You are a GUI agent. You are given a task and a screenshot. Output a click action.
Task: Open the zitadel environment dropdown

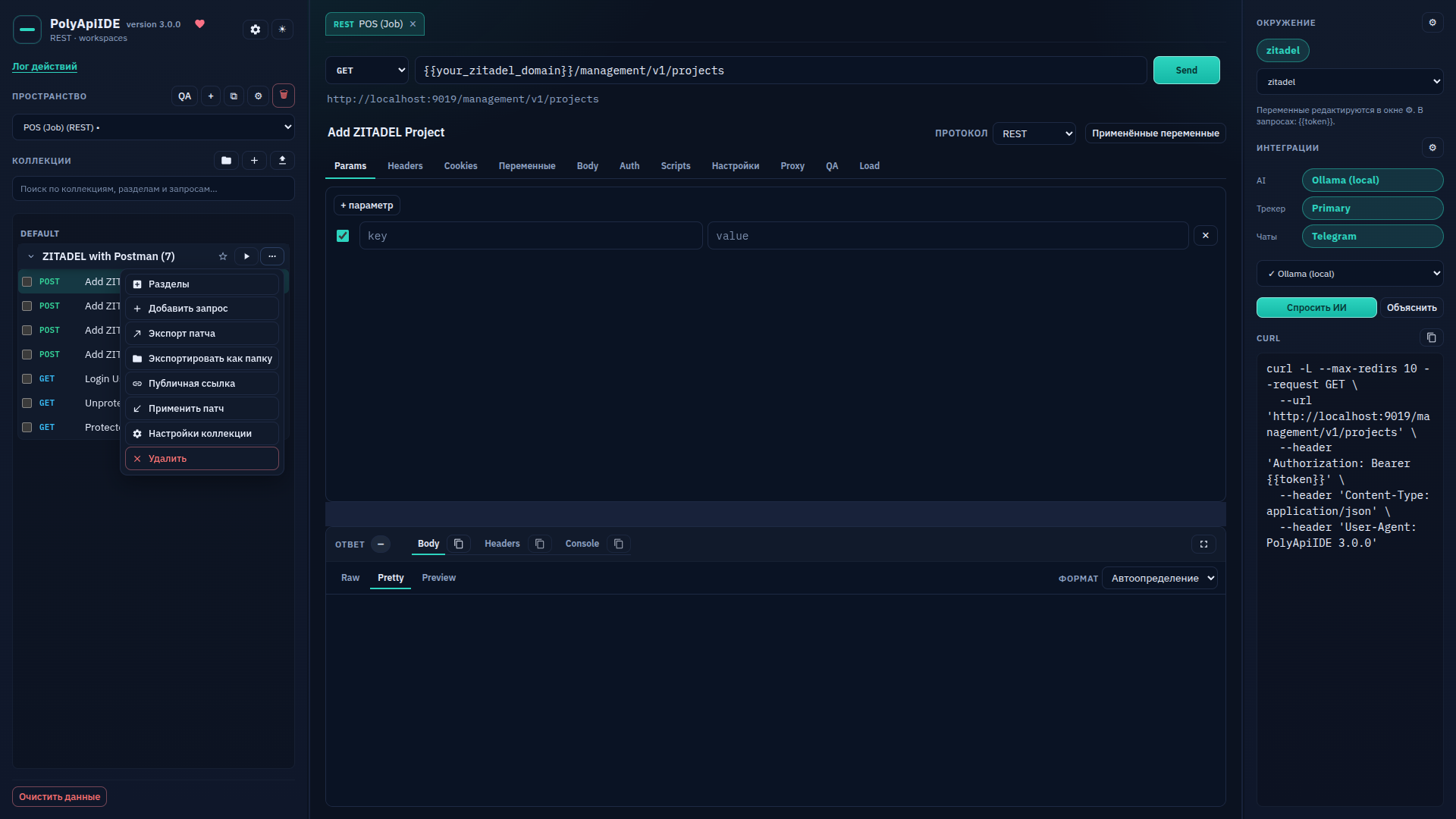[x=1350, y=82]
